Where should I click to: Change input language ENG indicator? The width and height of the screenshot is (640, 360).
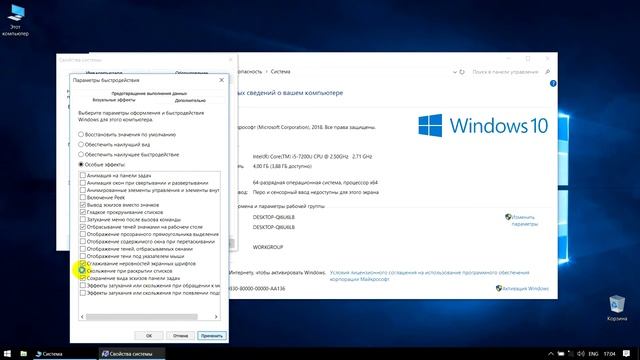[x=593, y=353]
